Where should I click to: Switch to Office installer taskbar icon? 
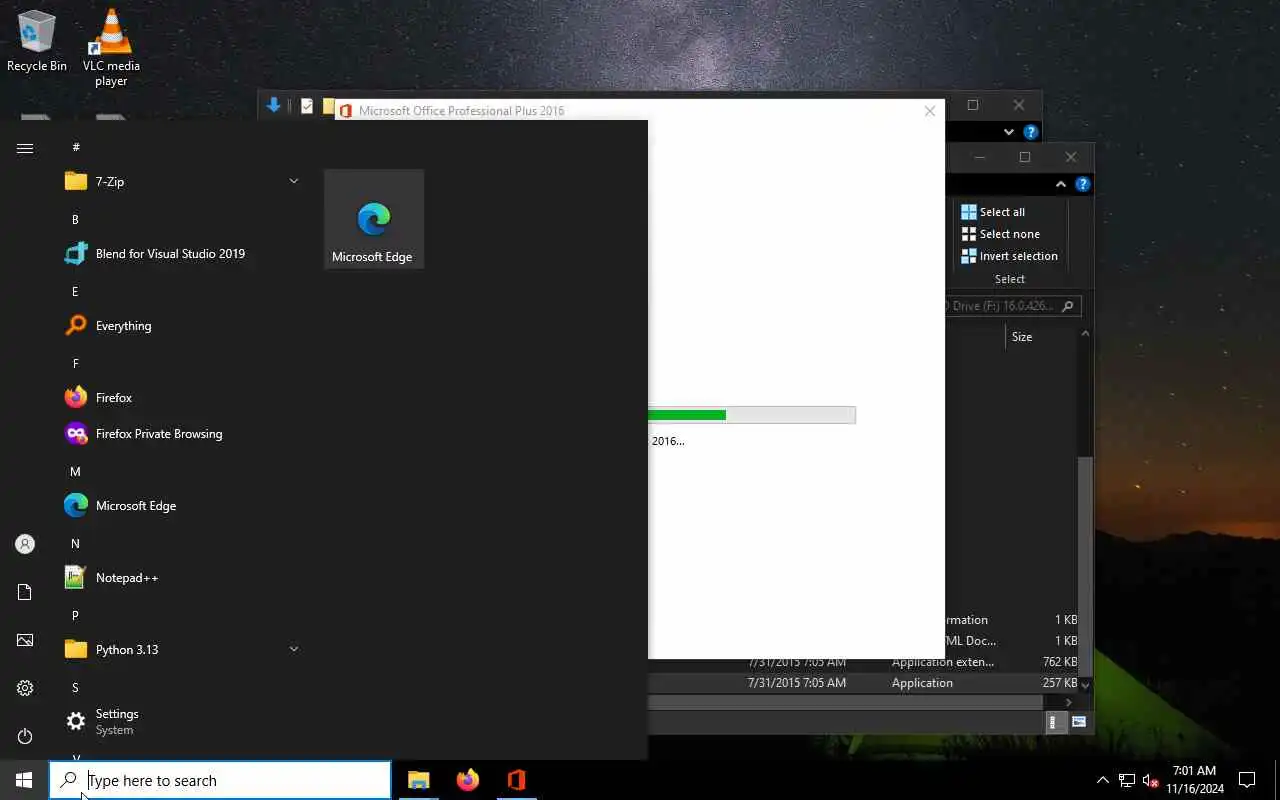[x=516, y=780]
